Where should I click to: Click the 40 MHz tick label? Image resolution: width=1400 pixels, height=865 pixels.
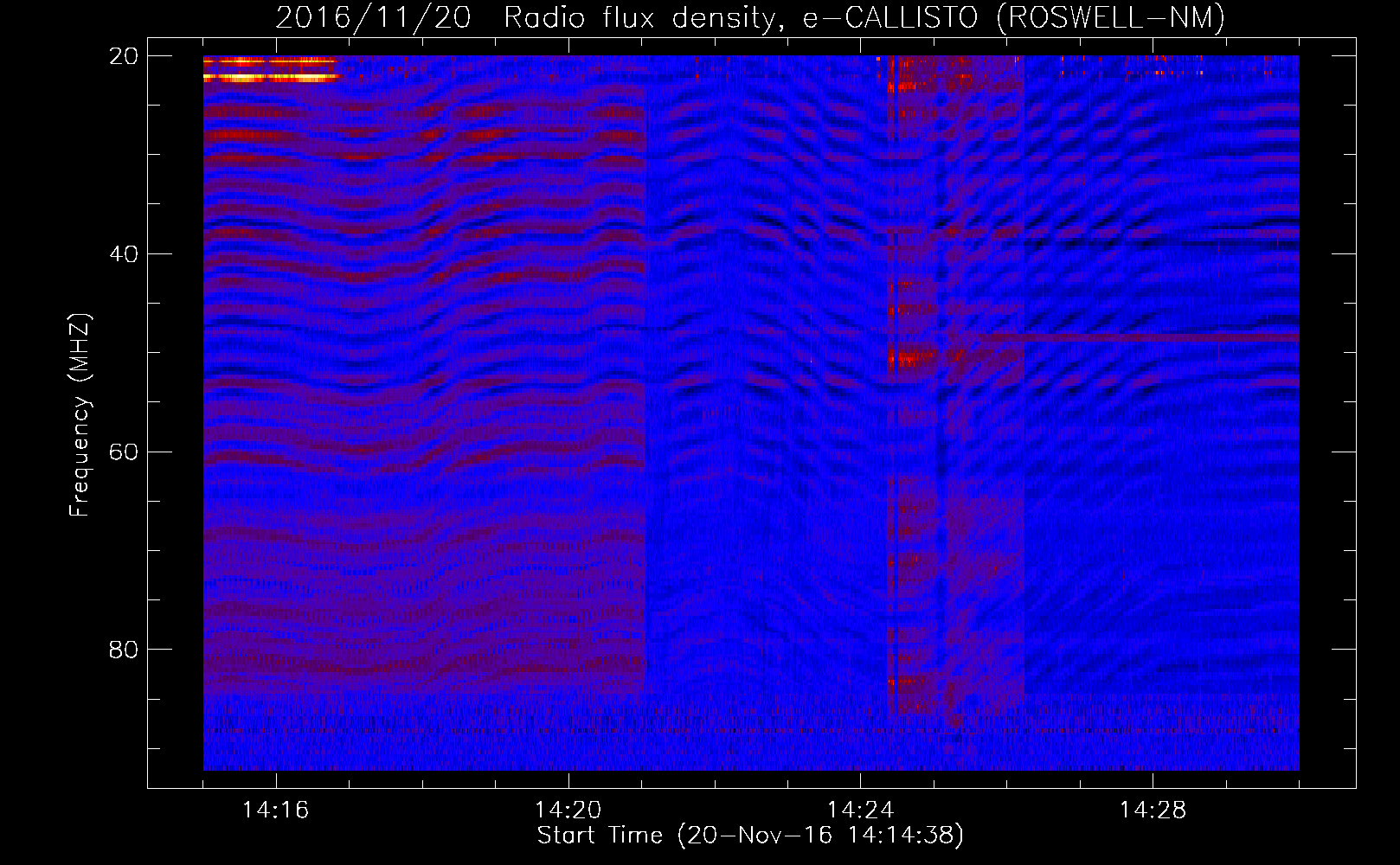(x=124, y=254)
